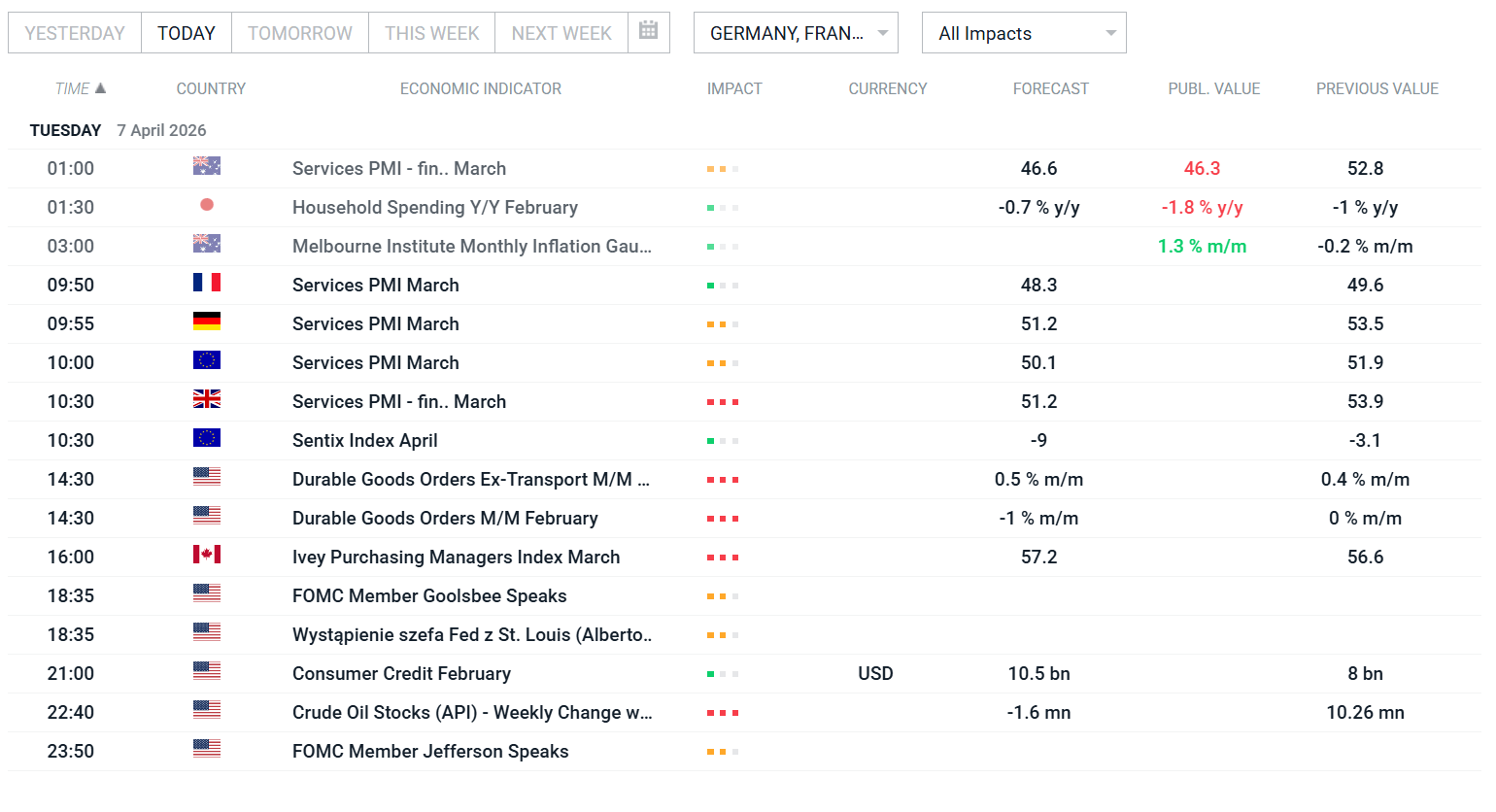Image resolution: width=1496 pixels, height=812 pixels.
Task: Switch to the YESTERDAY tab
Action: point(75,33)
